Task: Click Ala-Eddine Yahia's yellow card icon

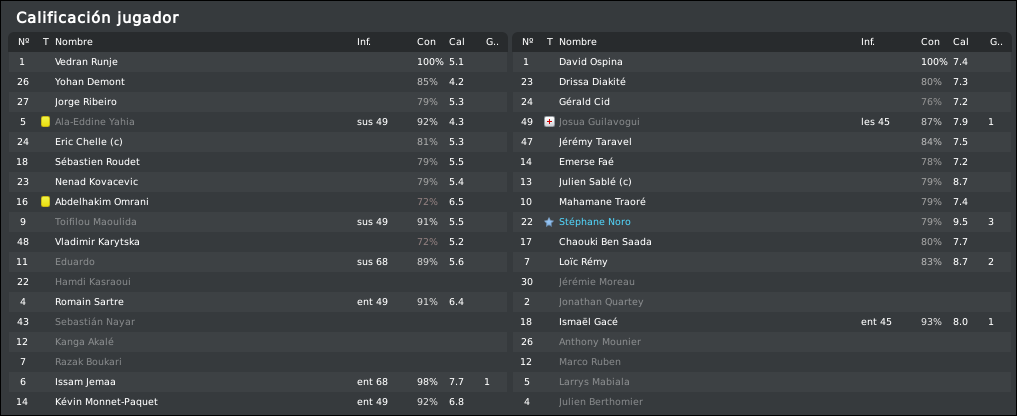Action: coord(45,121)
